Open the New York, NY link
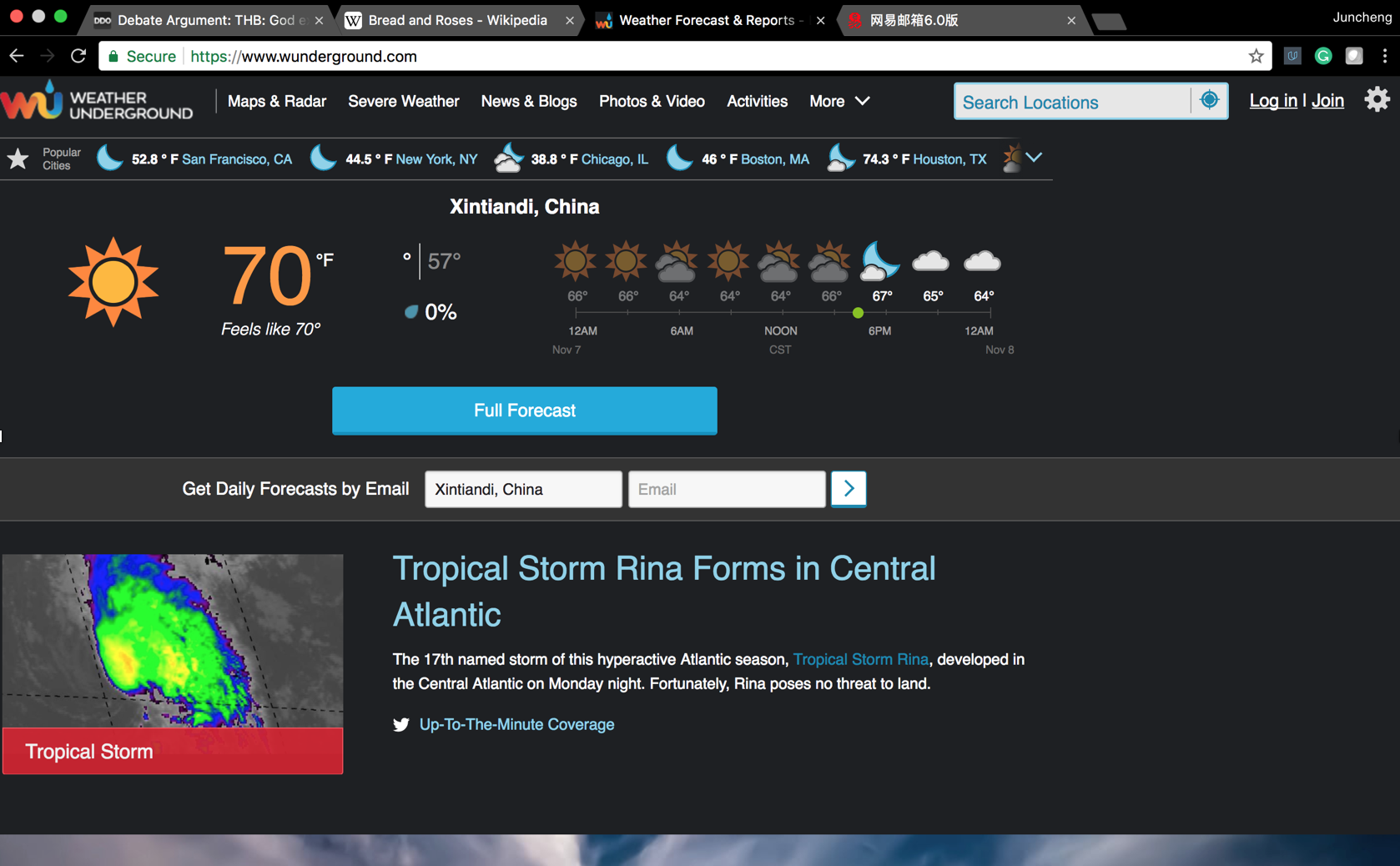The height and width of the screenshot is (866, 1400). (436, 159)
